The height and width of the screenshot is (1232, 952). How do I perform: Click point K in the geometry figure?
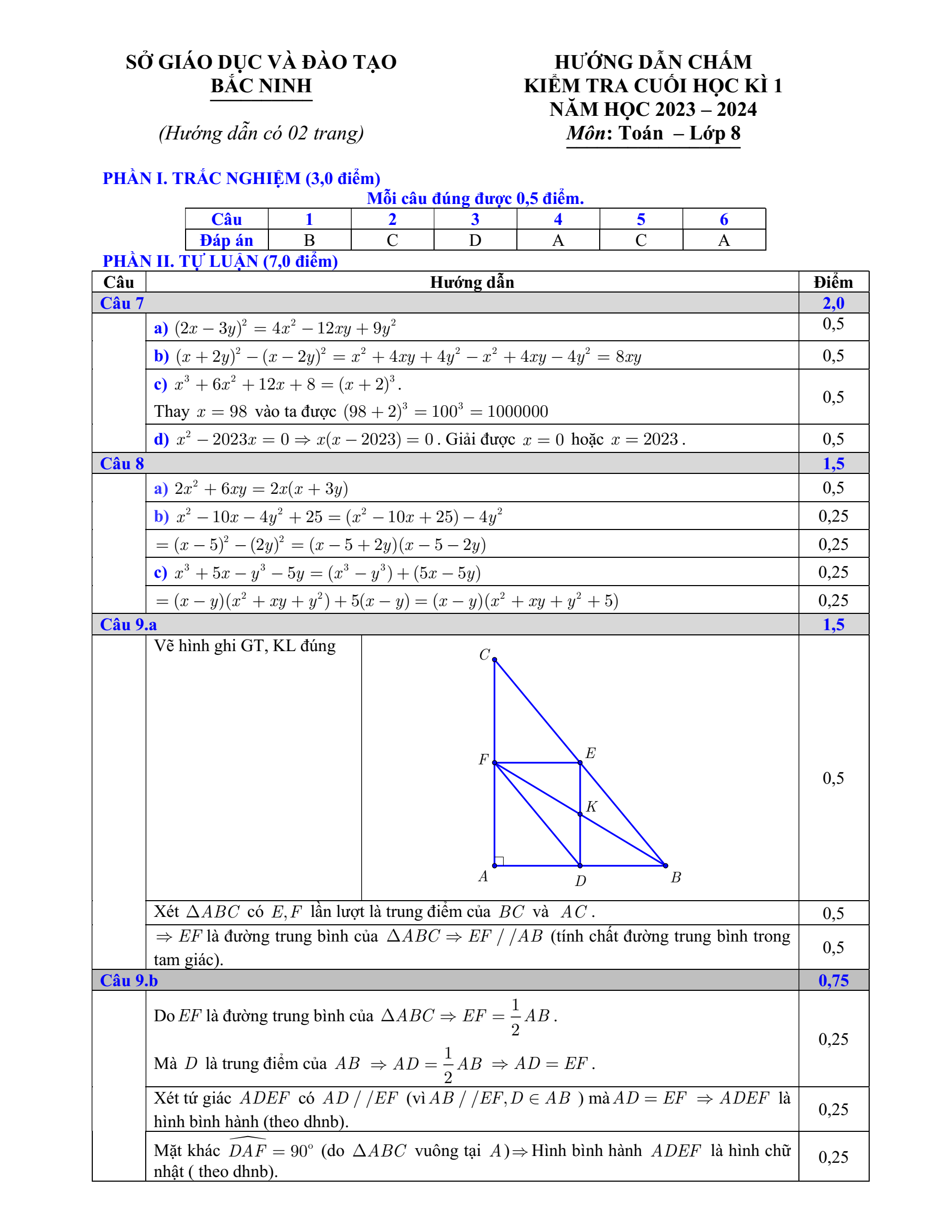(580, 814)
